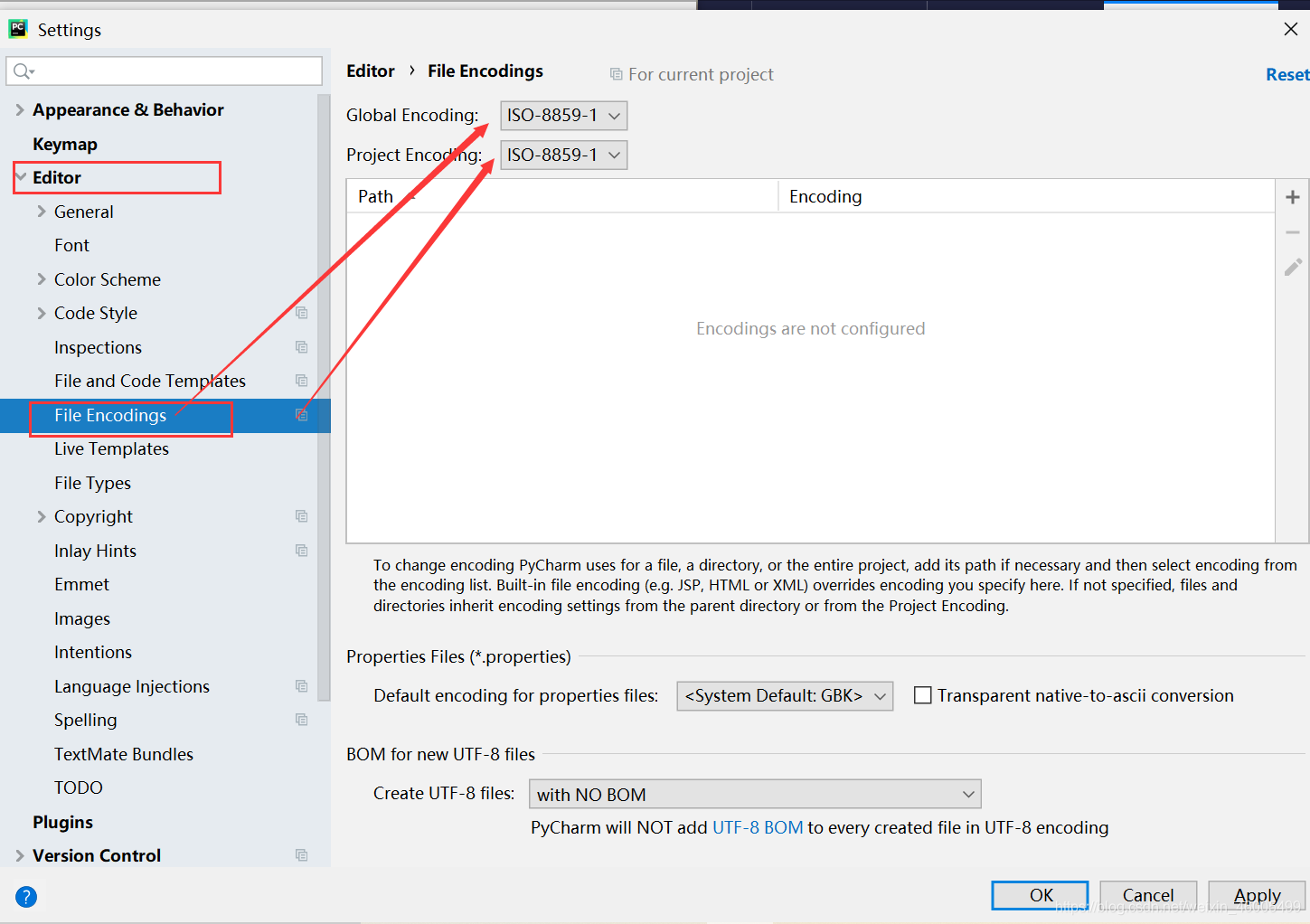
Task: Open the Create UTF-8 files dropdown
Action: [755, 794]
